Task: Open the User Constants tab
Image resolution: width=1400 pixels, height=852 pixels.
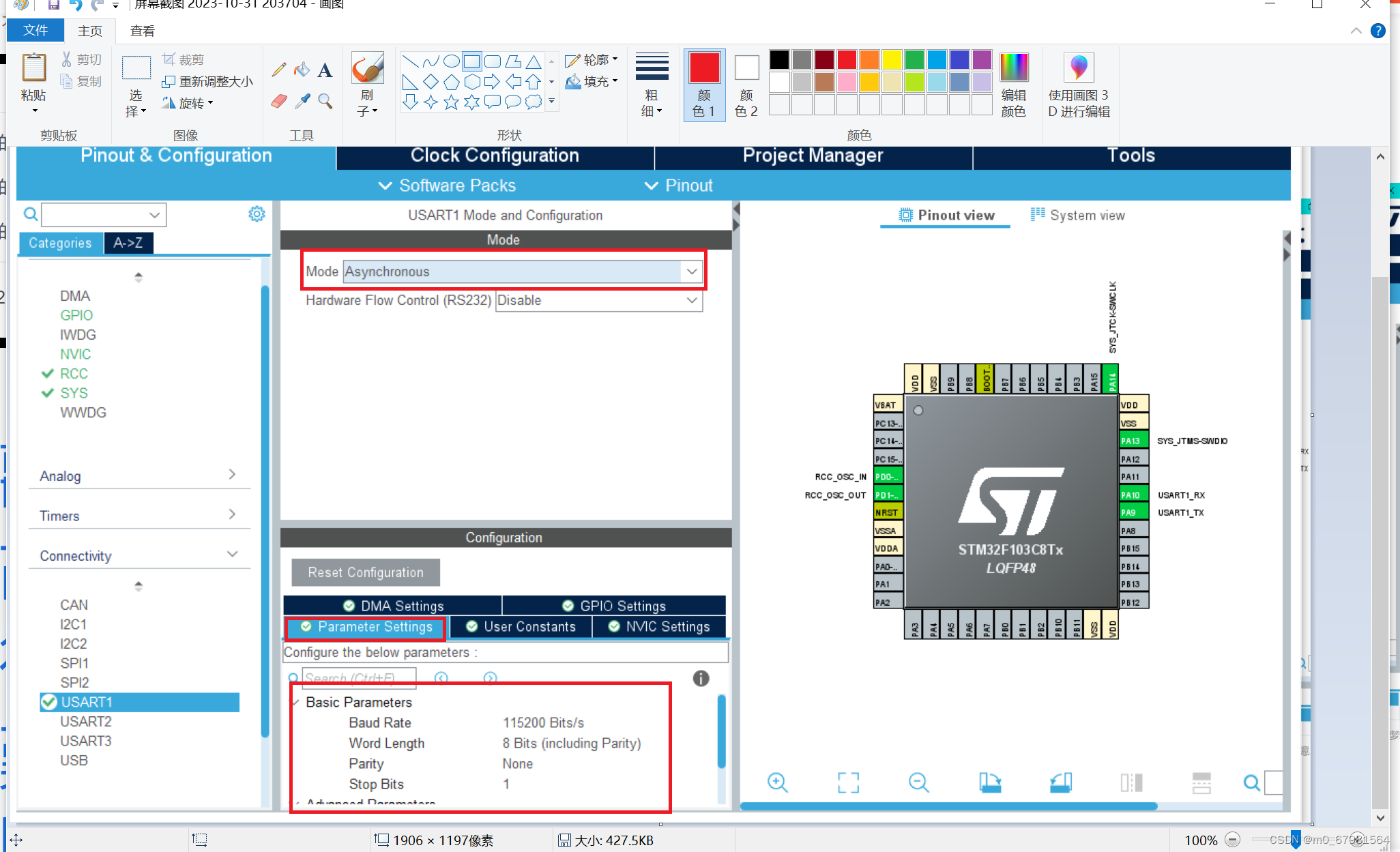Action: 521,626
